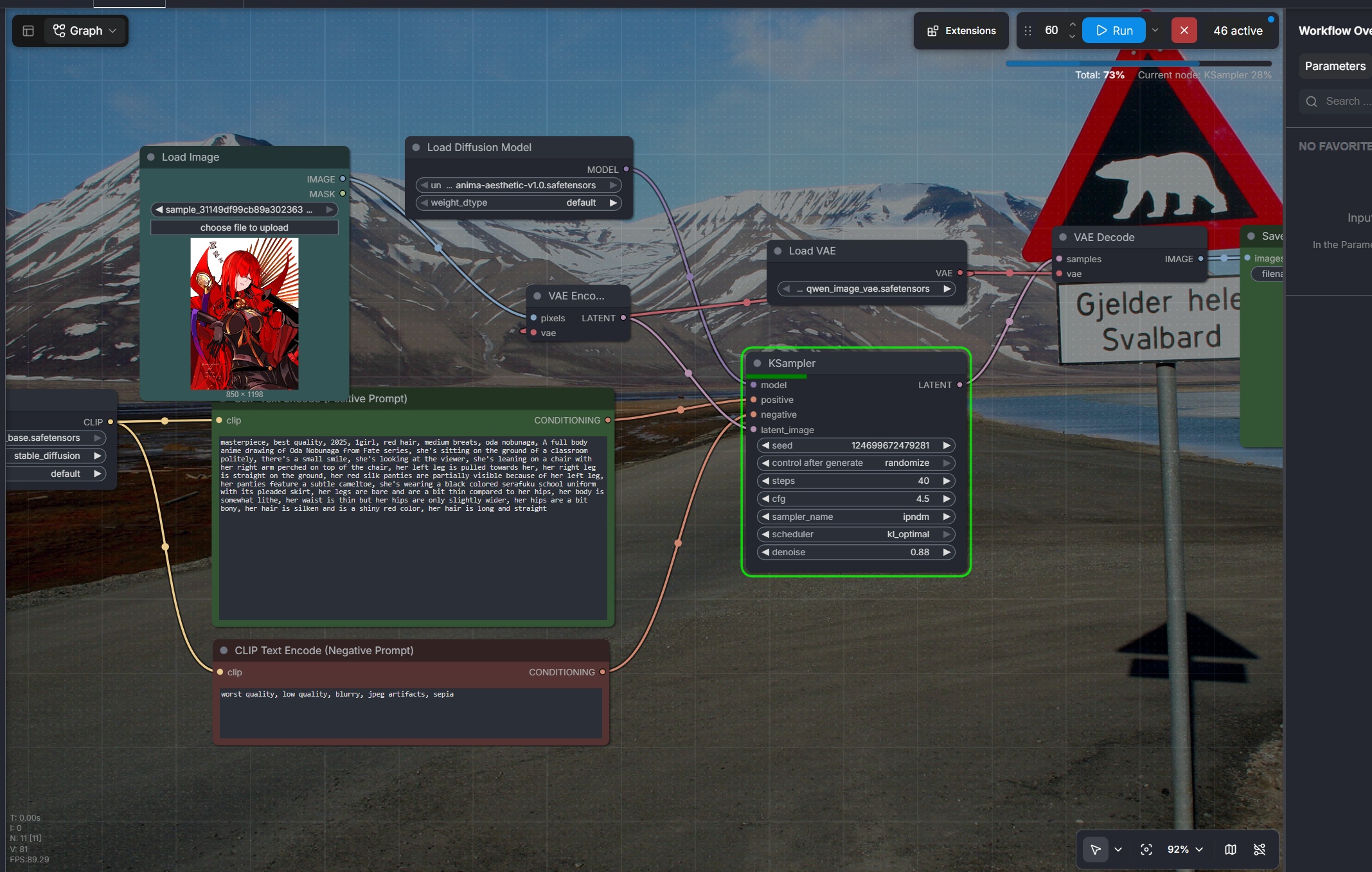Click the fit-view icon in canvas toolbar
This screenshot has width=1372, height=872.
point(1146,850)
